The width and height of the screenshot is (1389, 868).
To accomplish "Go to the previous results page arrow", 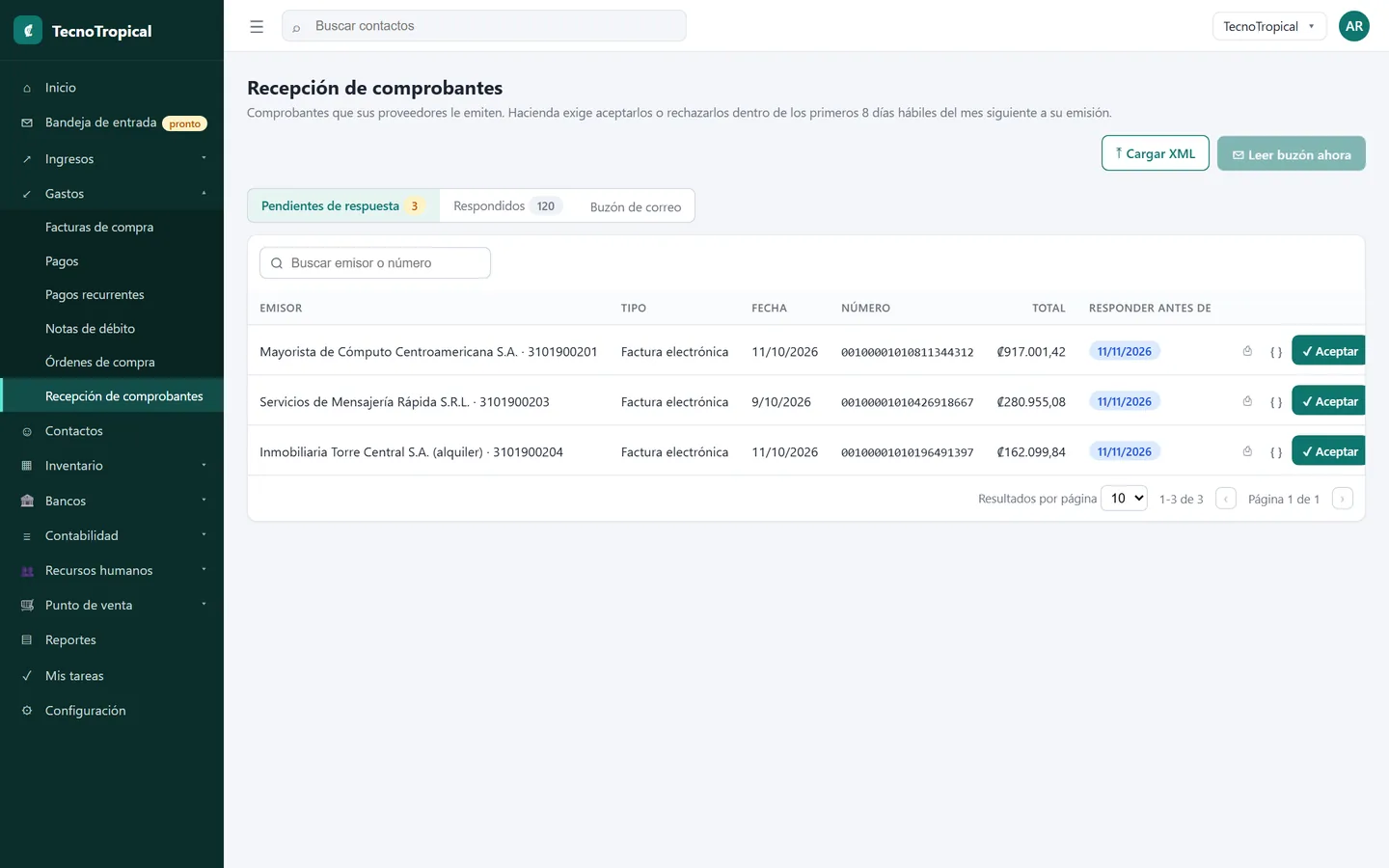I will pyautogui.click(x=1226, y=499).
